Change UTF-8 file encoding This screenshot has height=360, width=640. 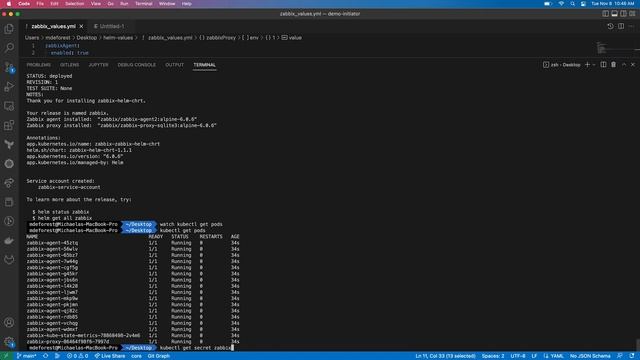518,356
